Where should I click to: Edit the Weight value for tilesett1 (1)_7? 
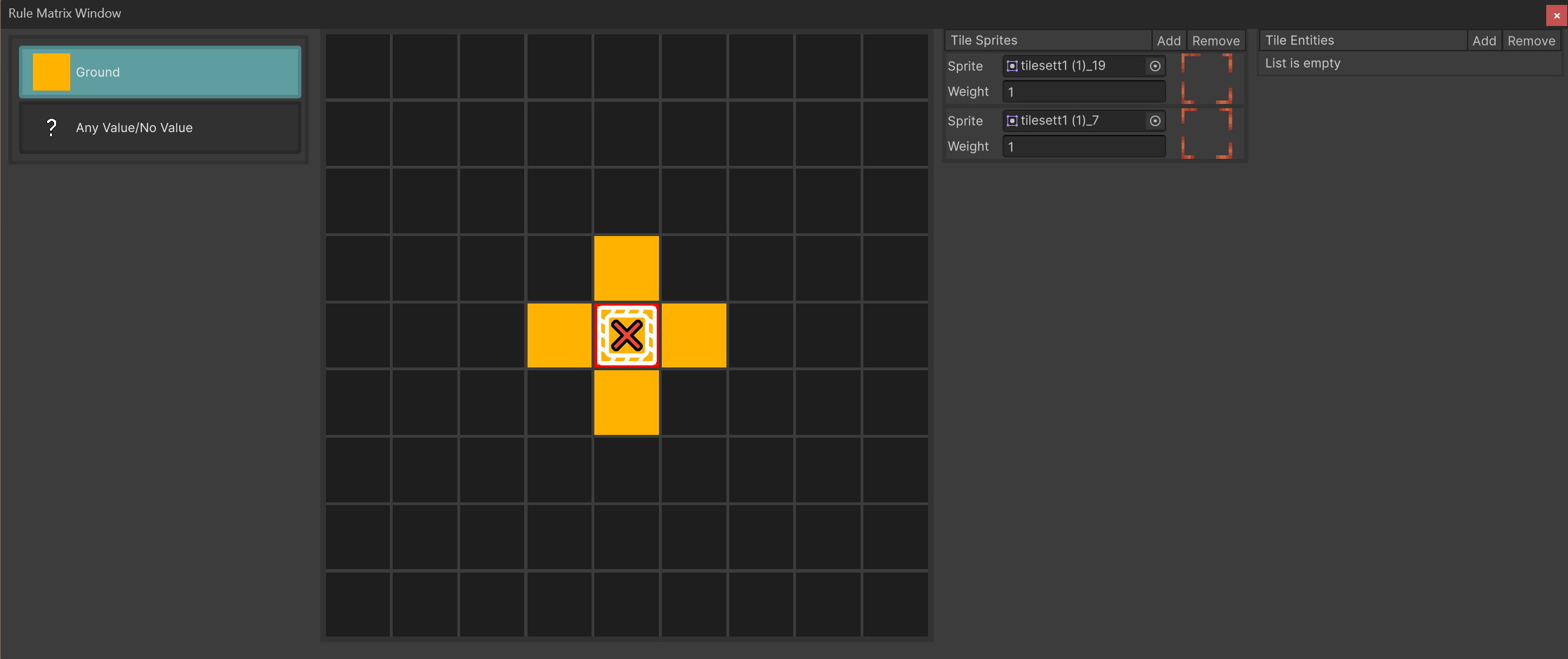[x=1083, y=146]
